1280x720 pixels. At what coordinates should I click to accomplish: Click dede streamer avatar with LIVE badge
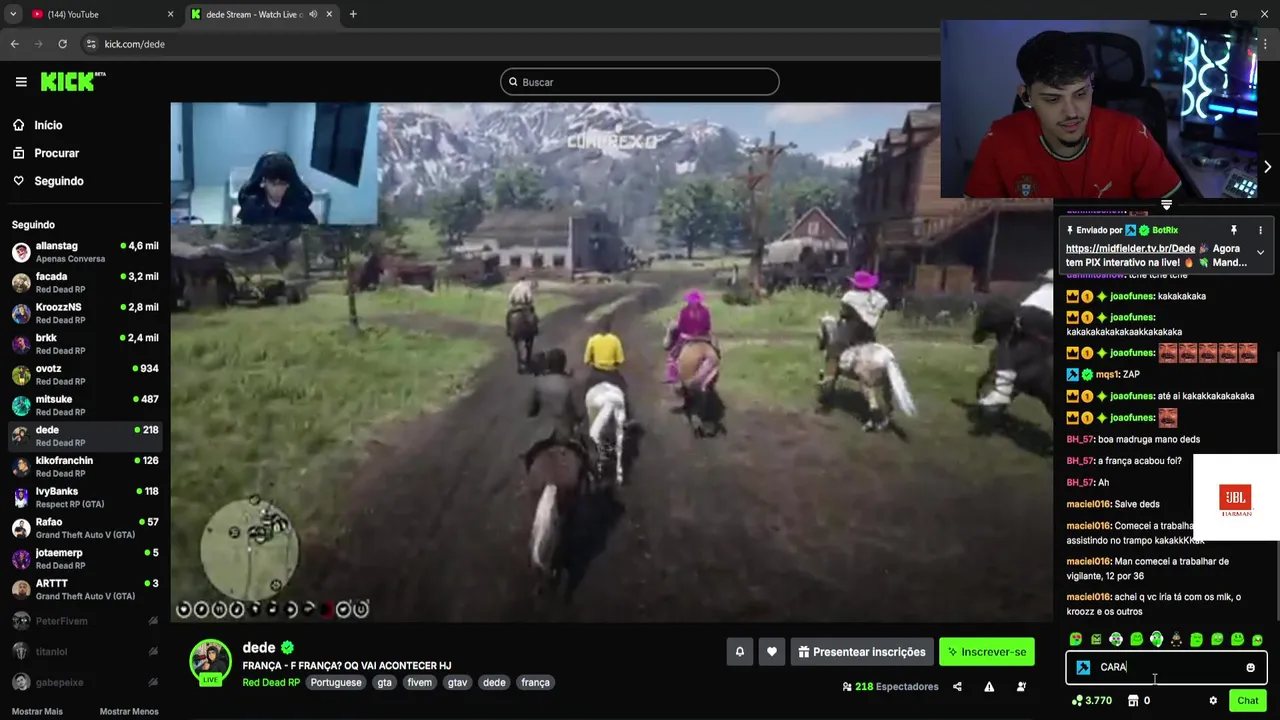click(x=211, y=662)
